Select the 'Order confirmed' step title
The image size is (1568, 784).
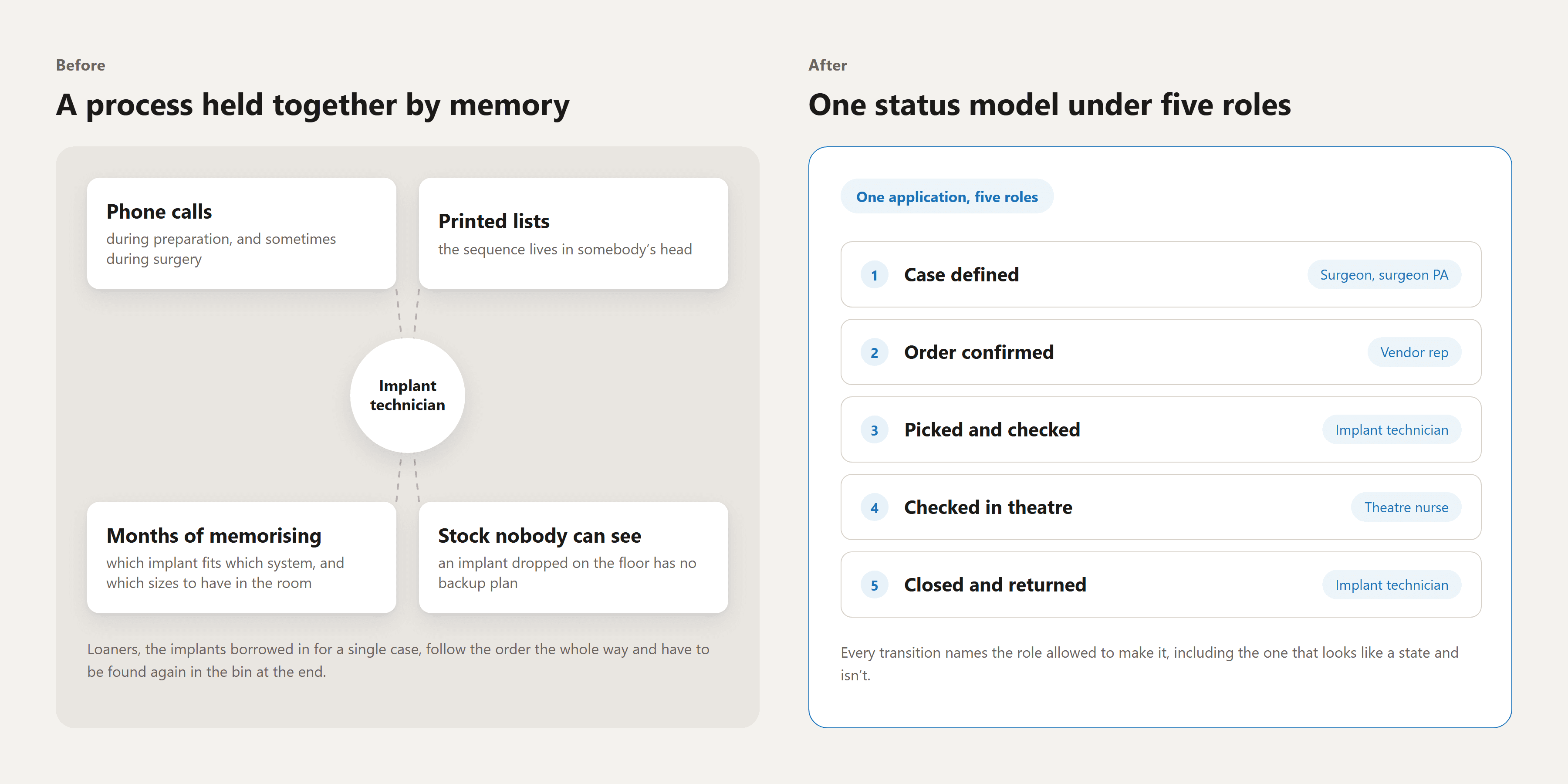pyautogui.click(x=978, y=352)
